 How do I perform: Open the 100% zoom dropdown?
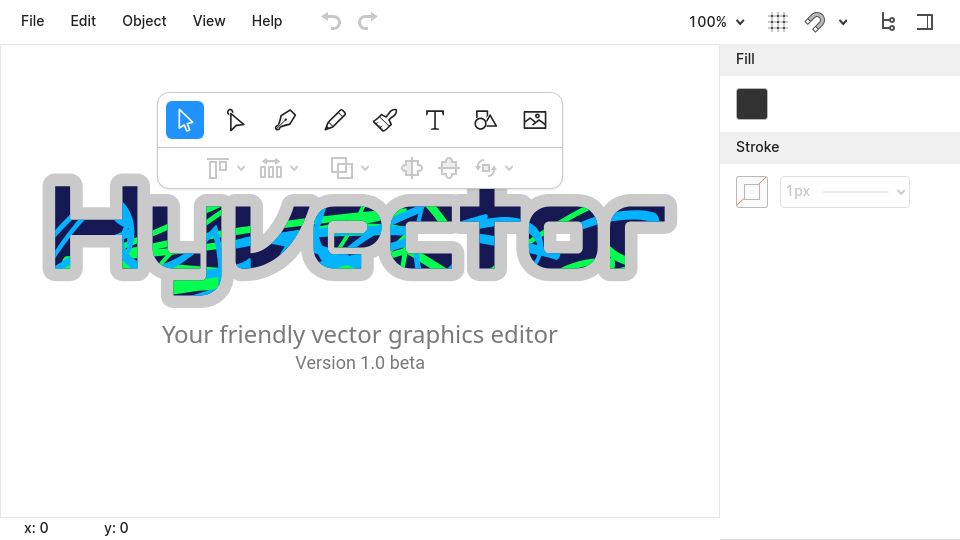pyautogui.click(x=716, y=22)
